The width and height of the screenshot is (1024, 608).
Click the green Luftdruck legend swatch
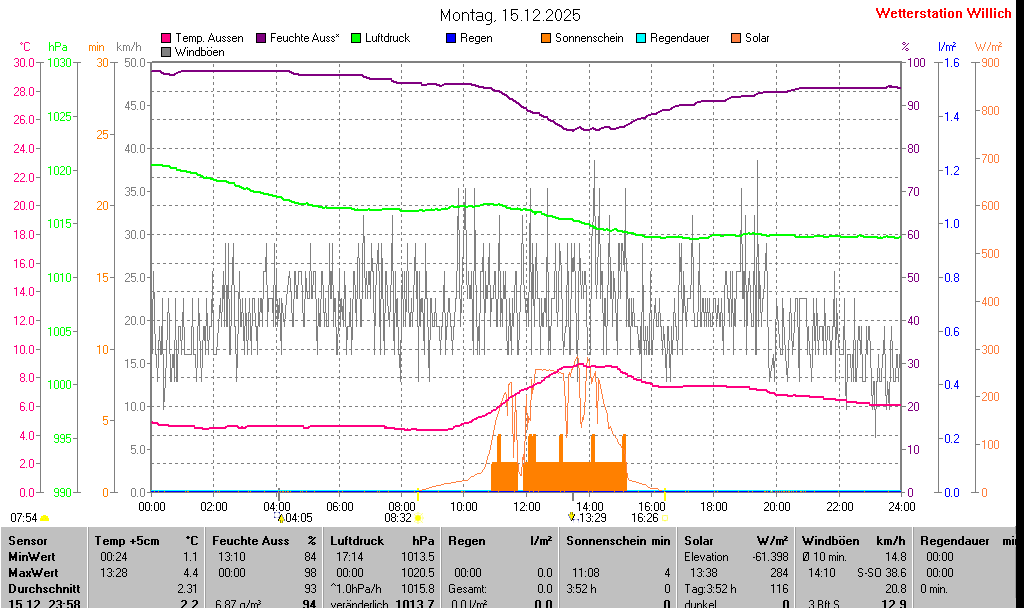356,38
